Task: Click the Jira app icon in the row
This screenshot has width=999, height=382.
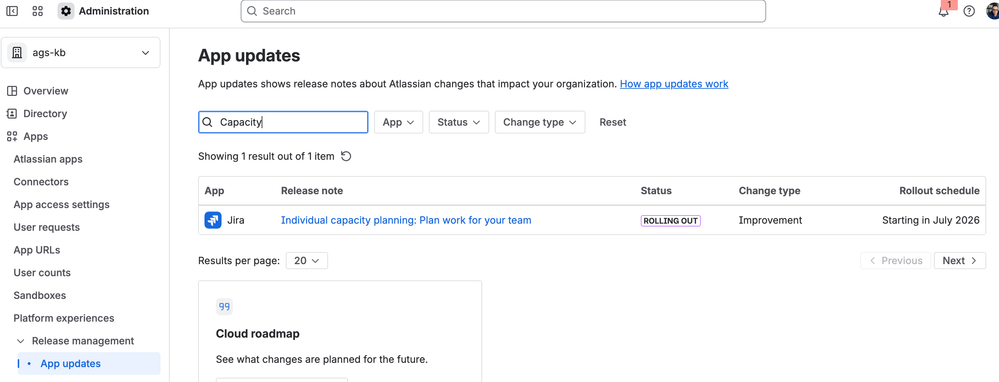Action: [213, 220]
